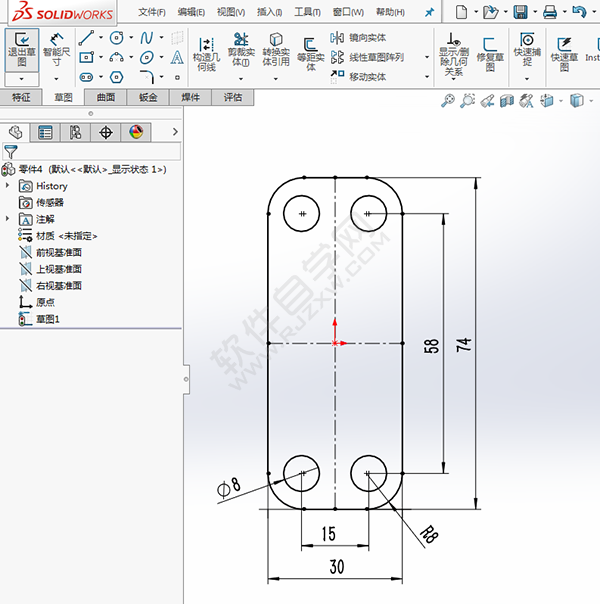Open Trim Entities dropdown arrow

pos(241,79)
